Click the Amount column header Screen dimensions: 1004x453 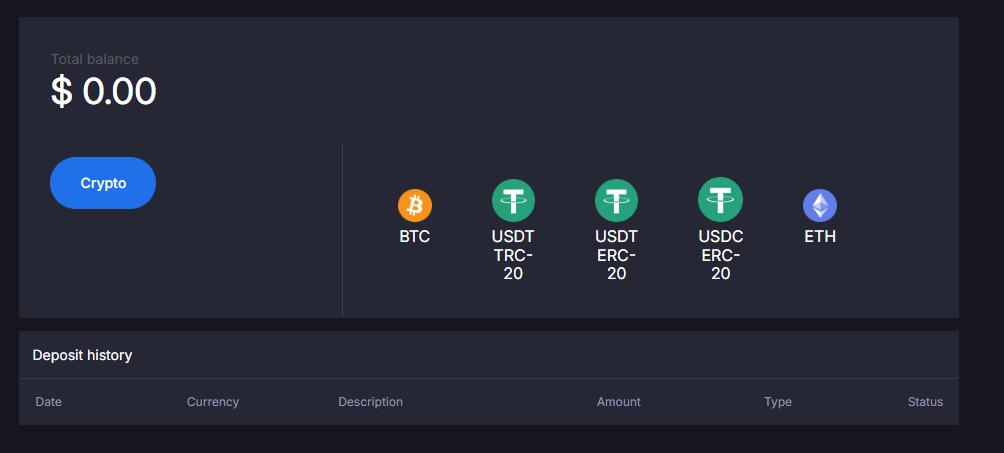tap(619, 402)
